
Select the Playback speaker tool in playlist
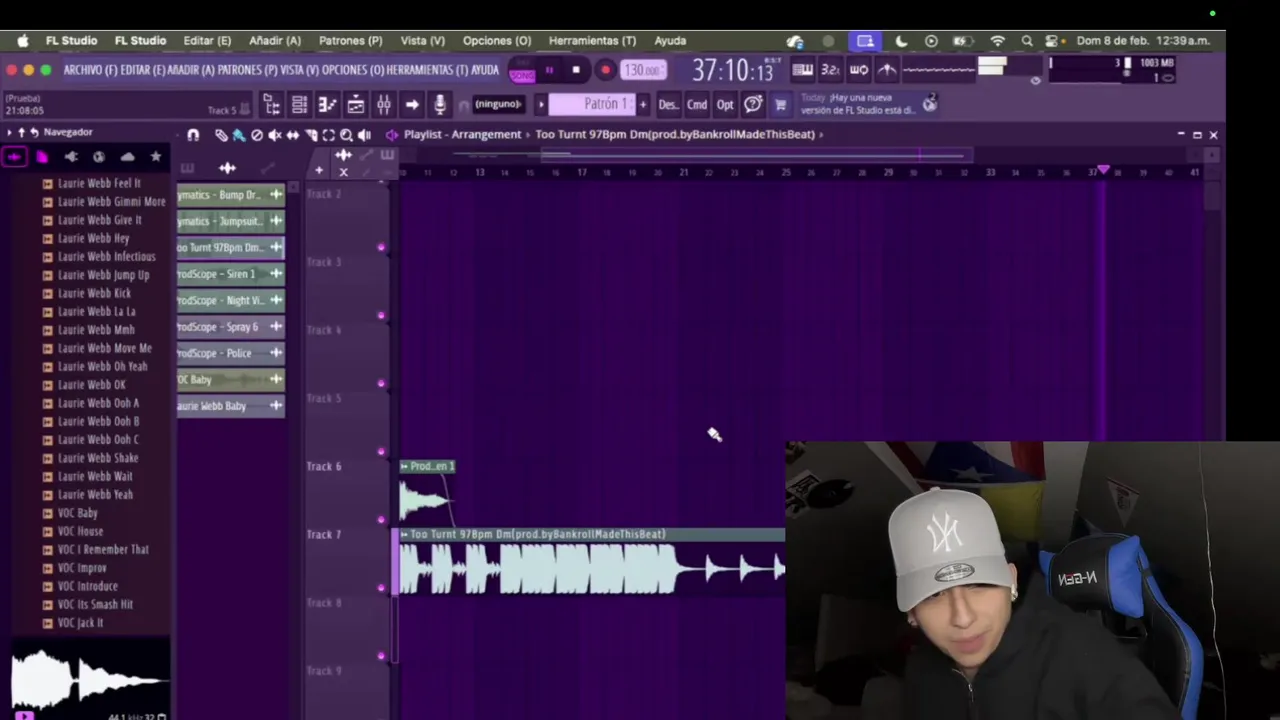pyautogui.click(x=364, y=135)
